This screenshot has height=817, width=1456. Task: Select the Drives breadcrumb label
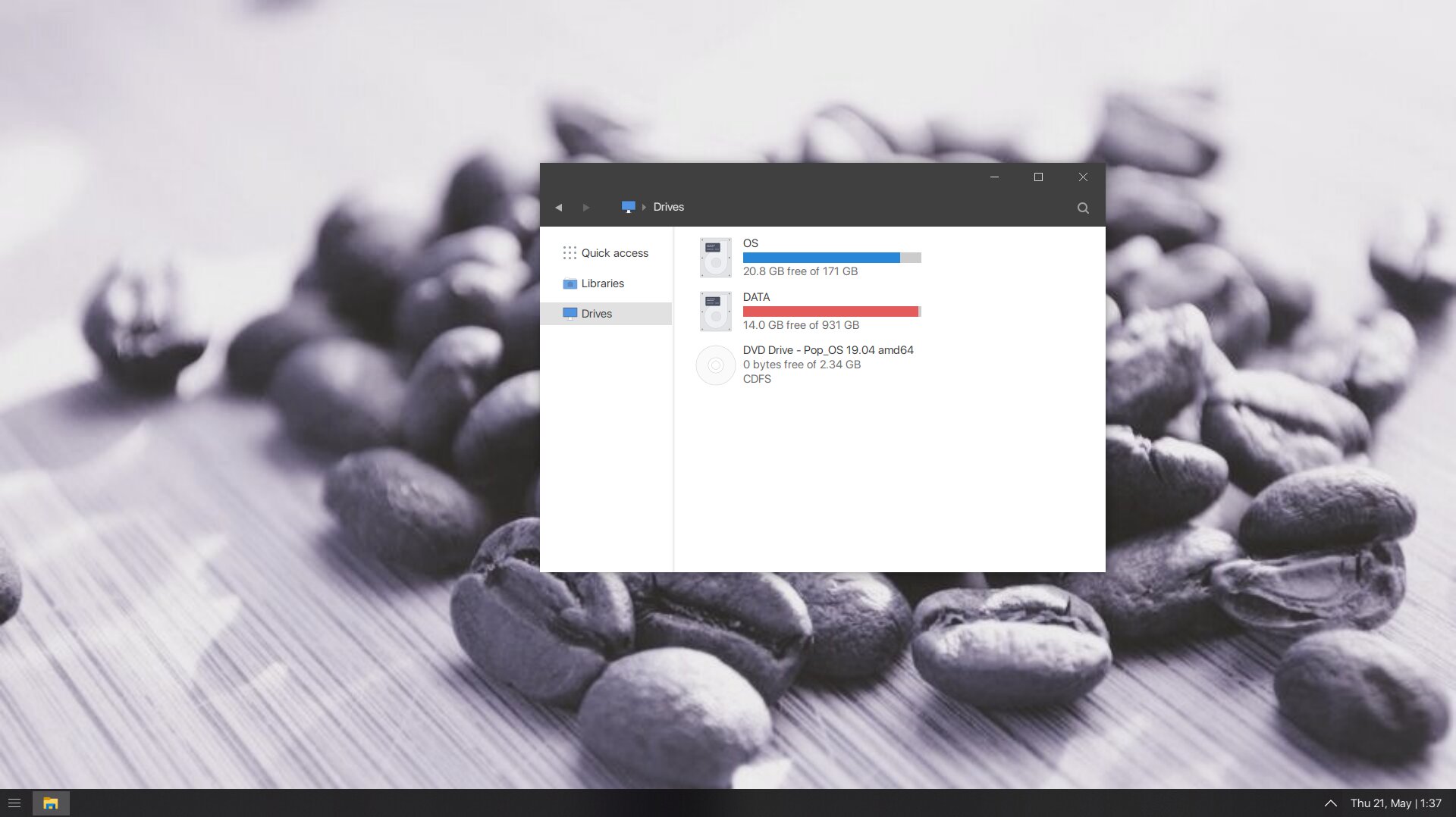coord(668,207)
